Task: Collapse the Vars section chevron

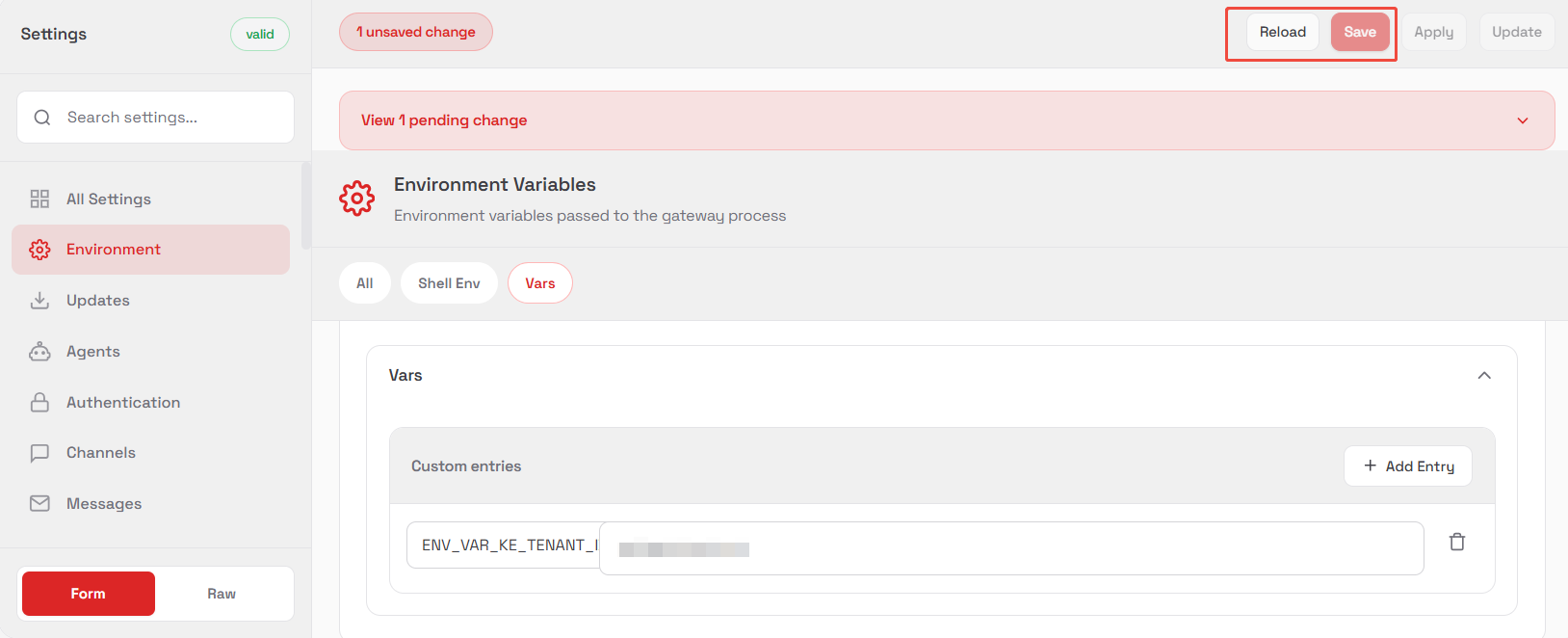Action: click(x=1484, y=376)
